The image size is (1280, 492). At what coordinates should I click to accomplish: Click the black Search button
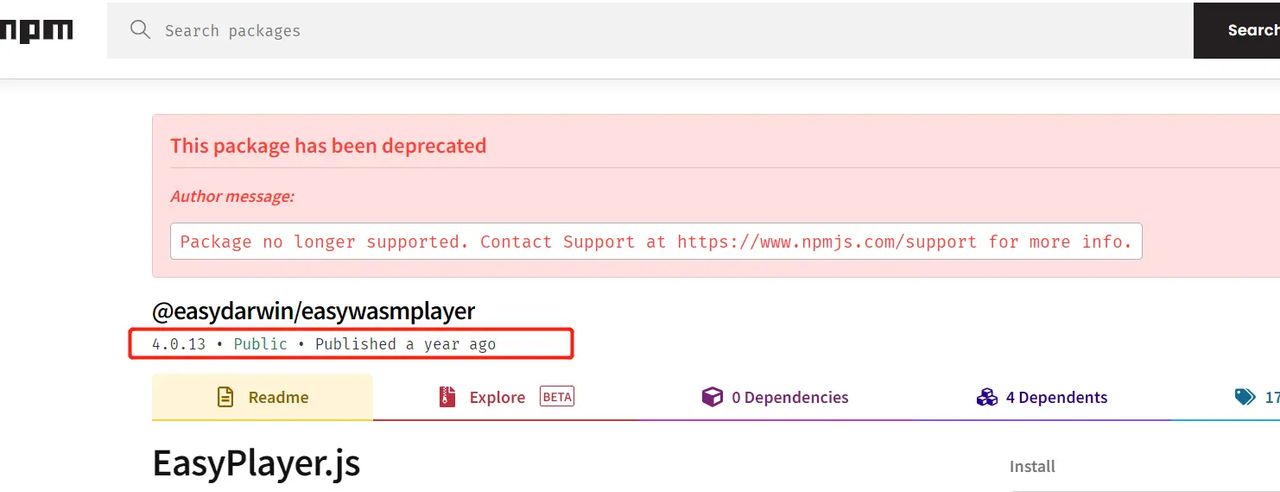(x=1237, y=31)
